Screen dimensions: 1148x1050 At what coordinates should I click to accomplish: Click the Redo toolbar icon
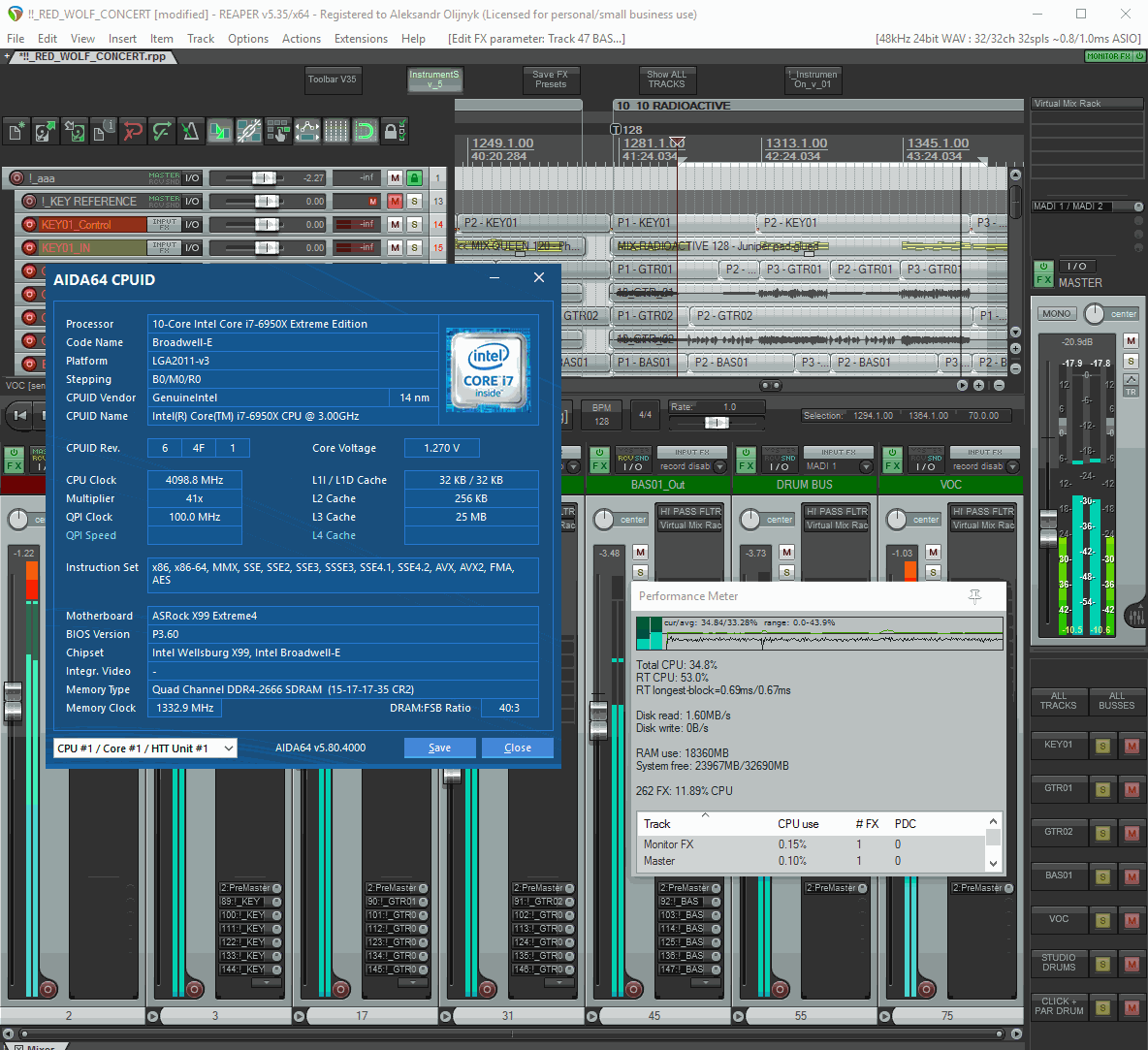tap(162, 131)
